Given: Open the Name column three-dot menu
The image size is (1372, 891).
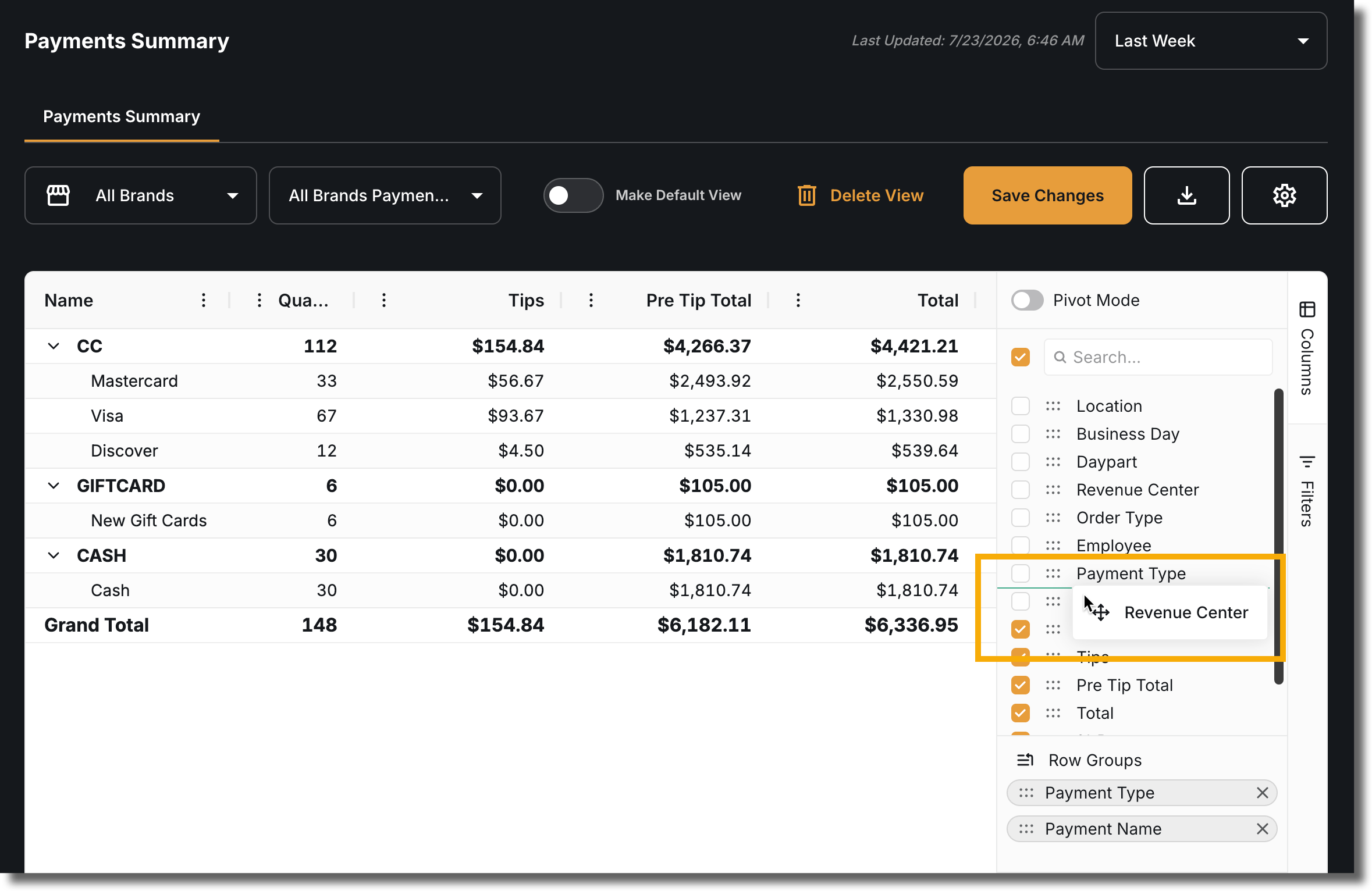Looking at the screenshot, I should click(203, 300).
